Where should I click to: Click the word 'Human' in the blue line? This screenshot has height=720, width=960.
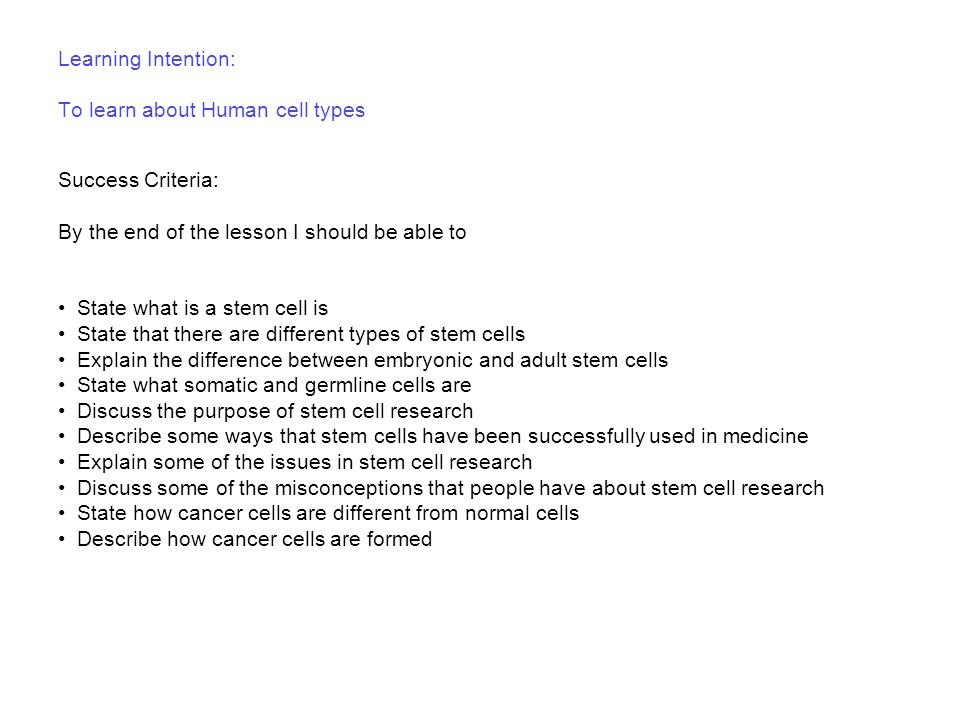(x=234, y=110)
